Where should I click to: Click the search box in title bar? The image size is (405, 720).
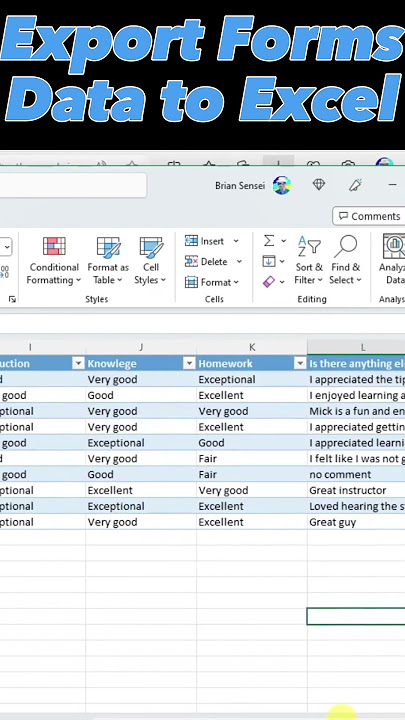point(73,185)
